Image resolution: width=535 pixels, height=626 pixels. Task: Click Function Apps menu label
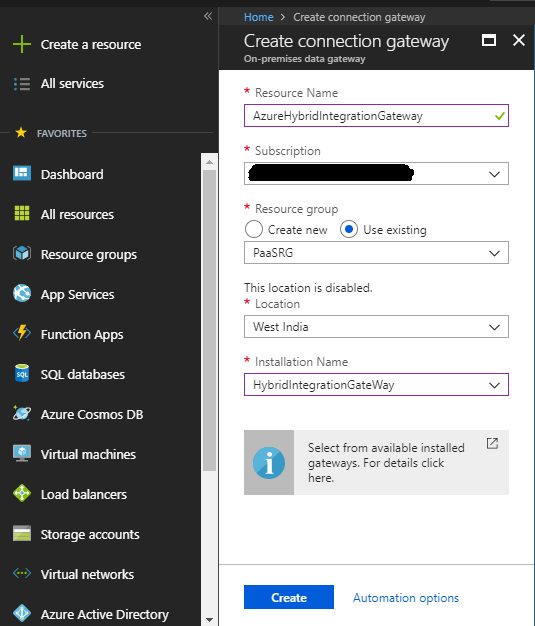coord(82,335)
